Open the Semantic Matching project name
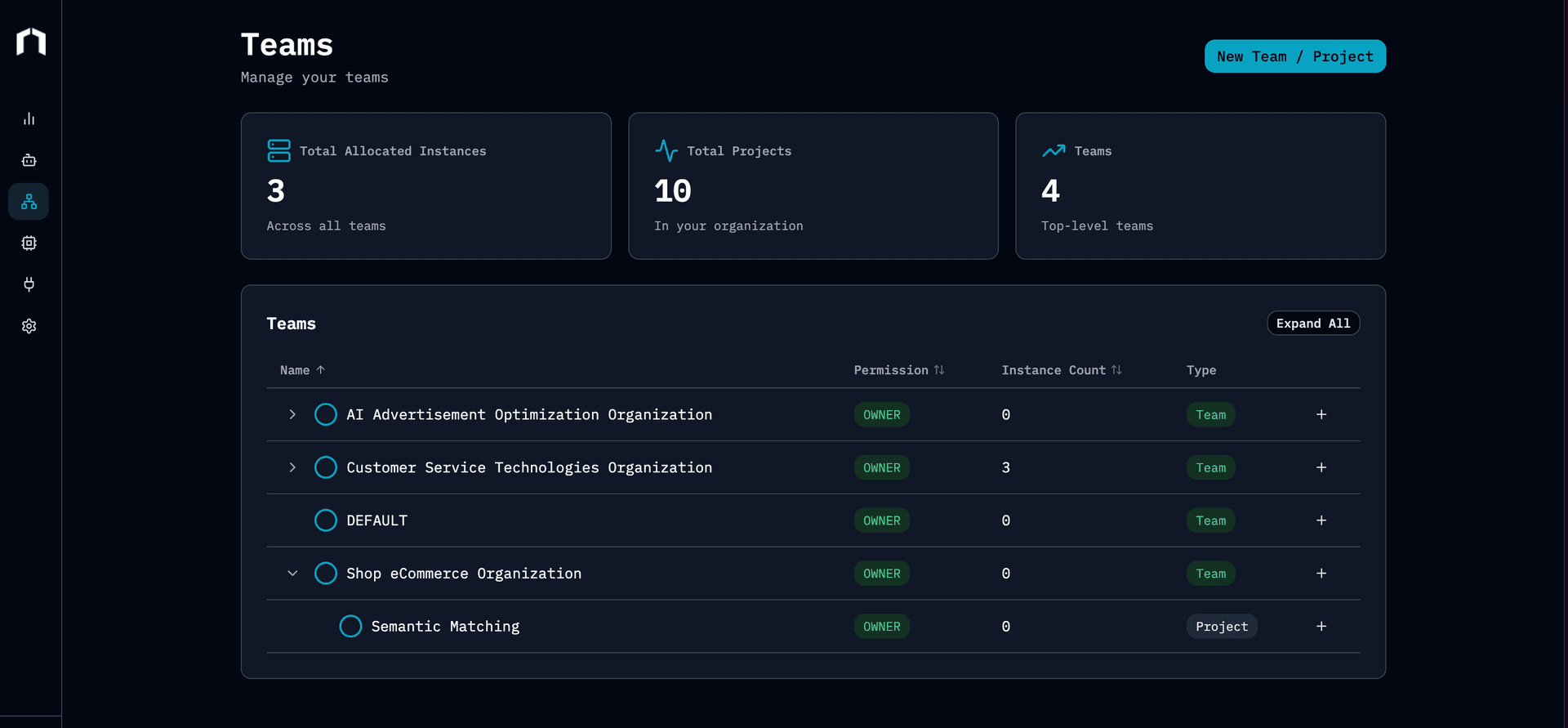 (x=445, y=626)
